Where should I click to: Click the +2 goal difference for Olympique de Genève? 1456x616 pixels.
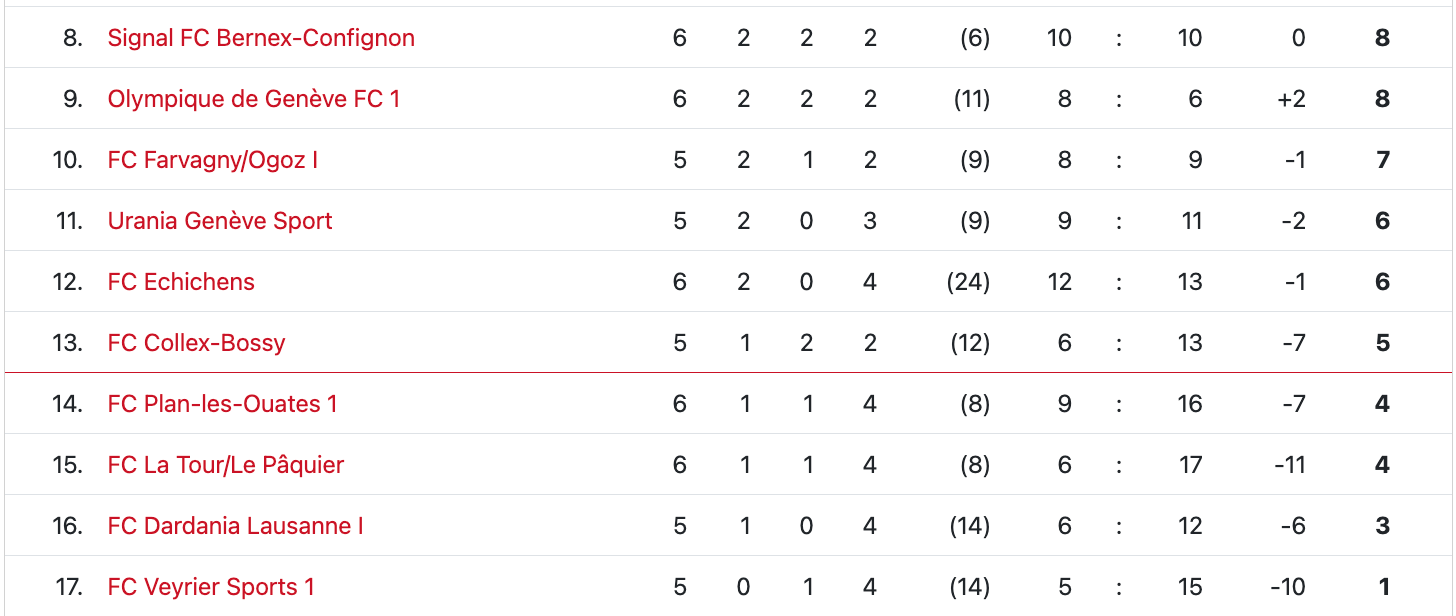pyautogui.click(x=1291, y=99)
